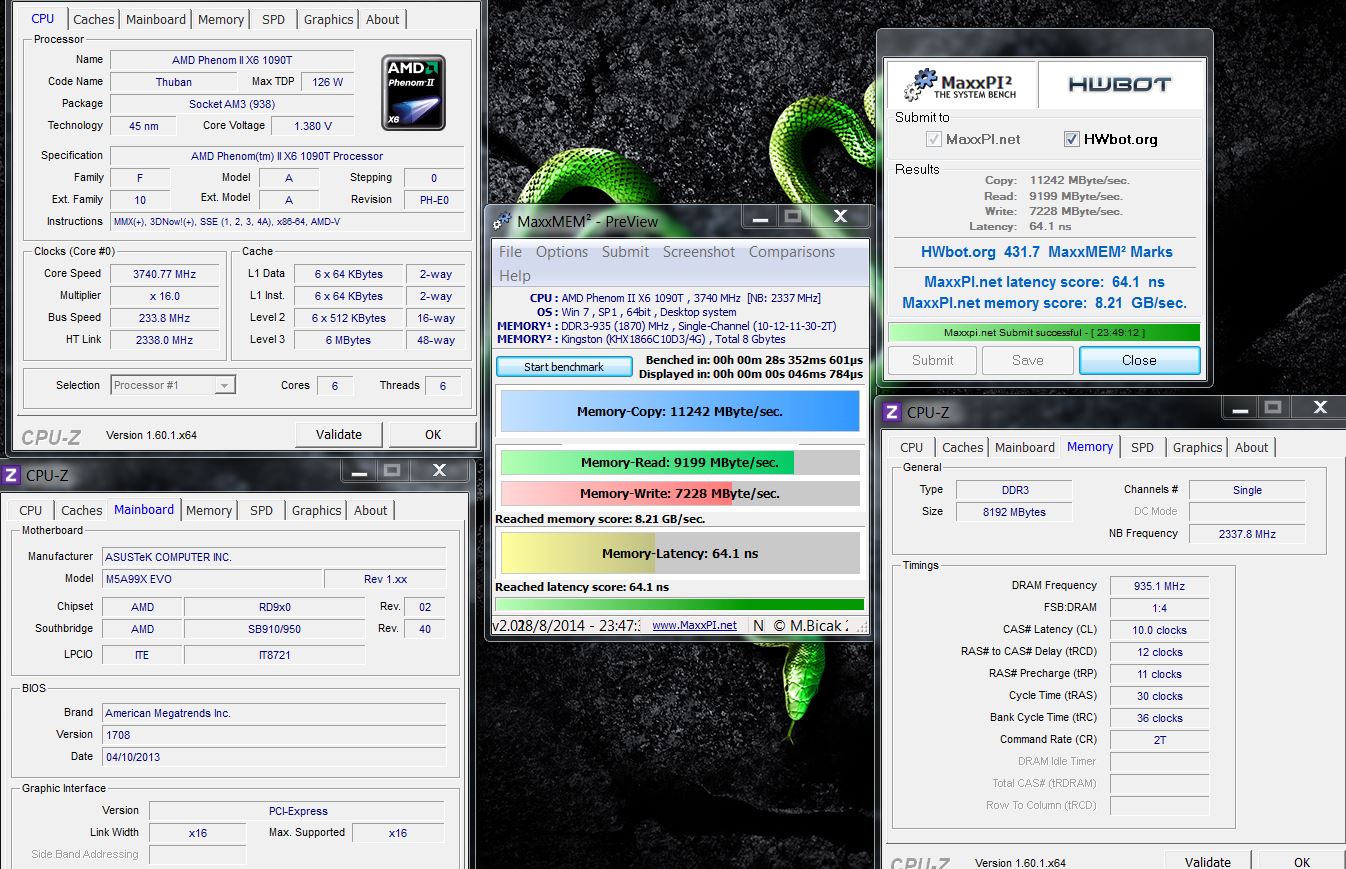
Task: Click OK in CPU-Z Memory window
Action: pyautogui.click(x=1301, y=861)
